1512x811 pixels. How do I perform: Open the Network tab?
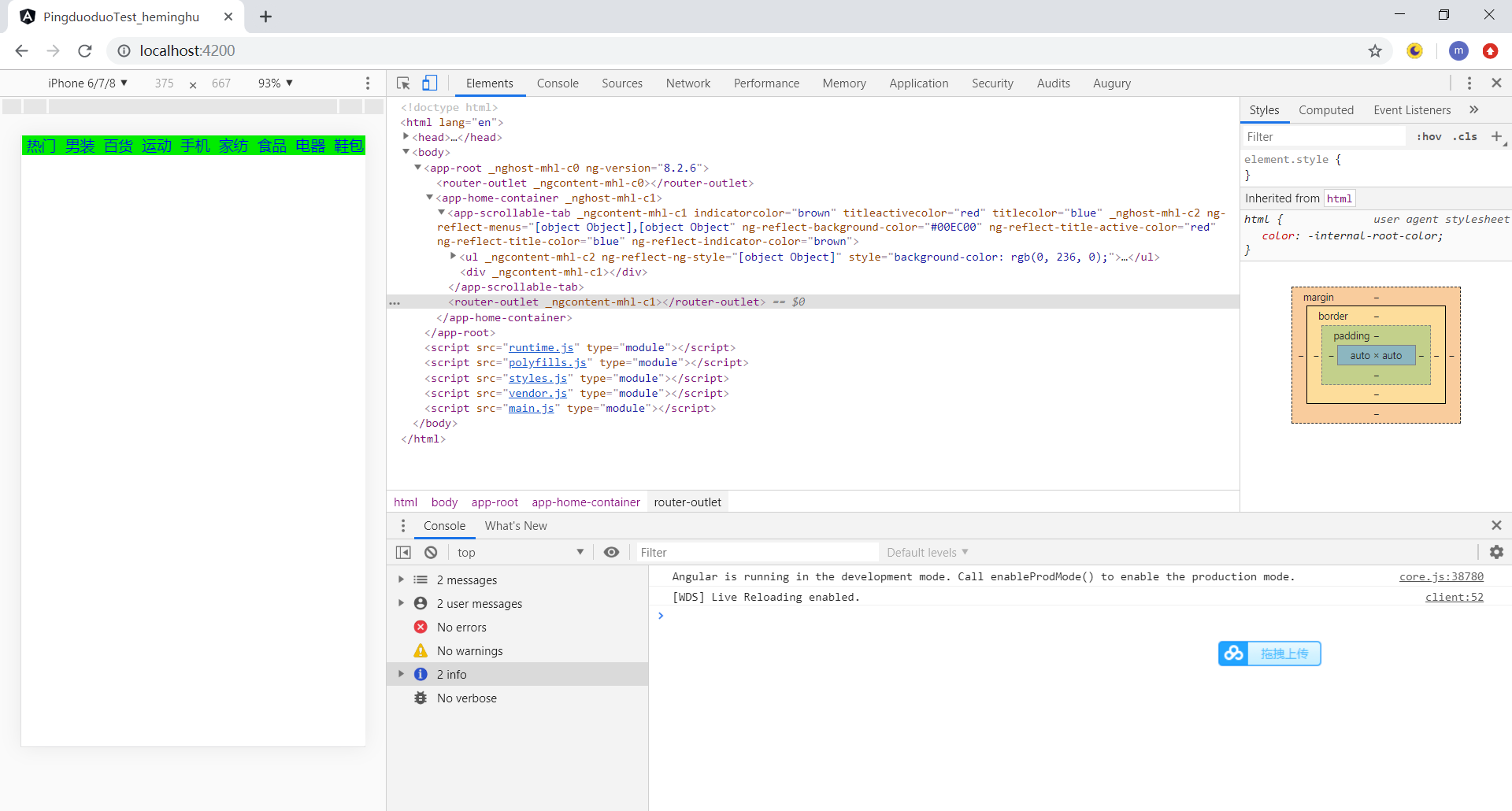[x=688, y=83]
